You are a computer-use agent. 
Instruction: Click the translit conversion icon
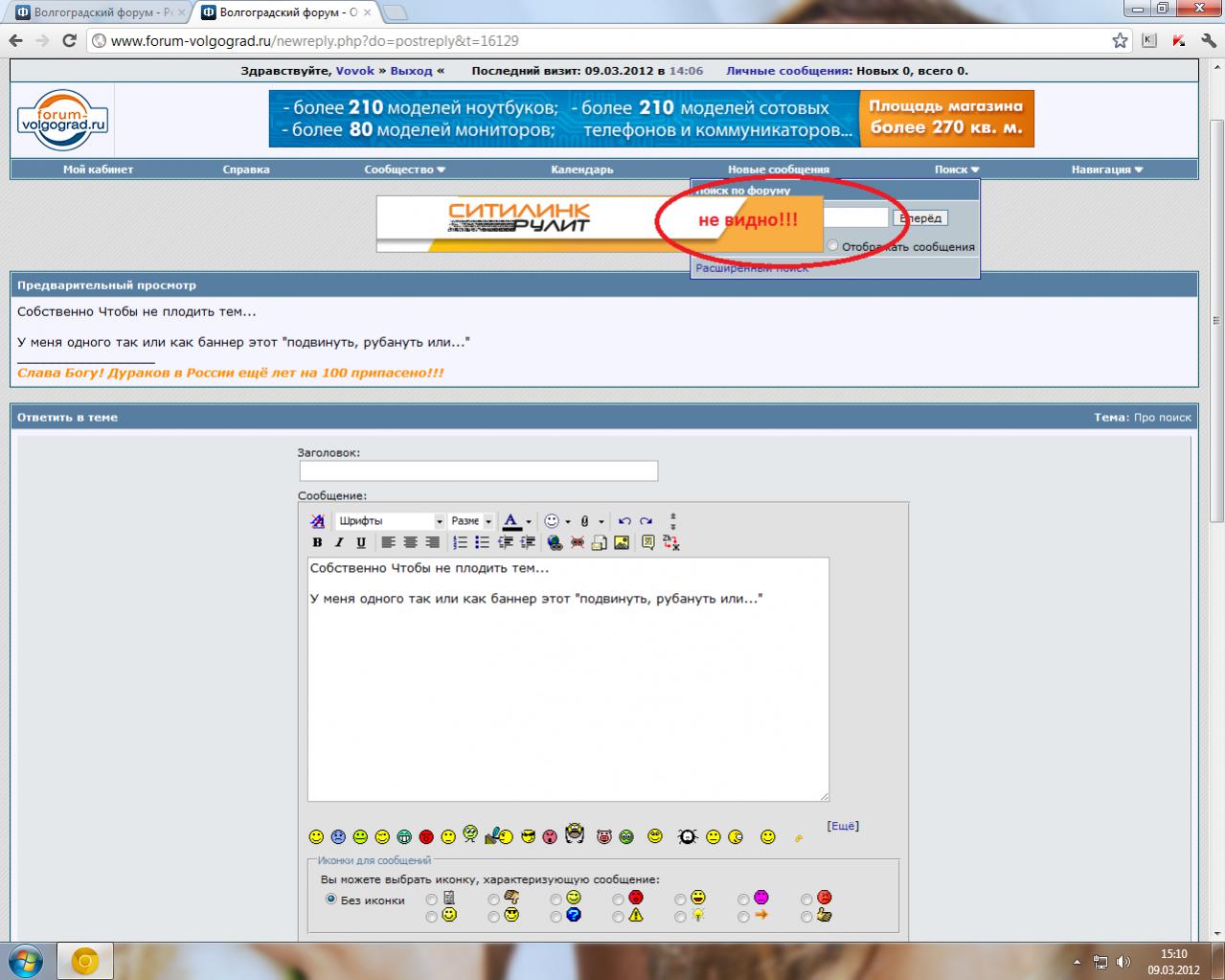[671, 542]
